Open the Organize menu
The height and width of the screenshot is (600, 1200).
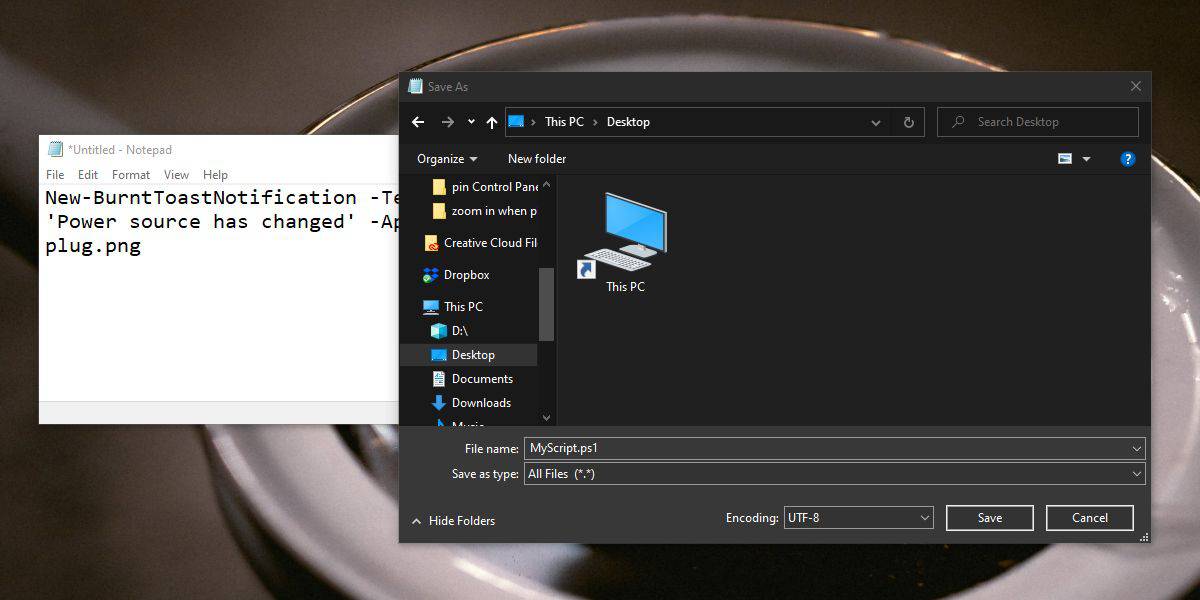447,159
